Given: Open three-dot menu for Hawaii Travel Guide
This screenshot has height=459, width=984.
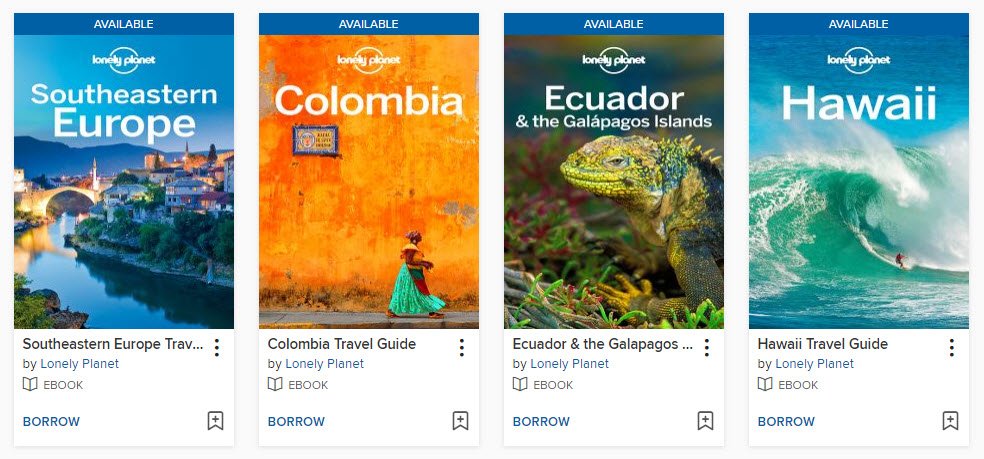Looking at the screenshot, I should coord(951,347).
